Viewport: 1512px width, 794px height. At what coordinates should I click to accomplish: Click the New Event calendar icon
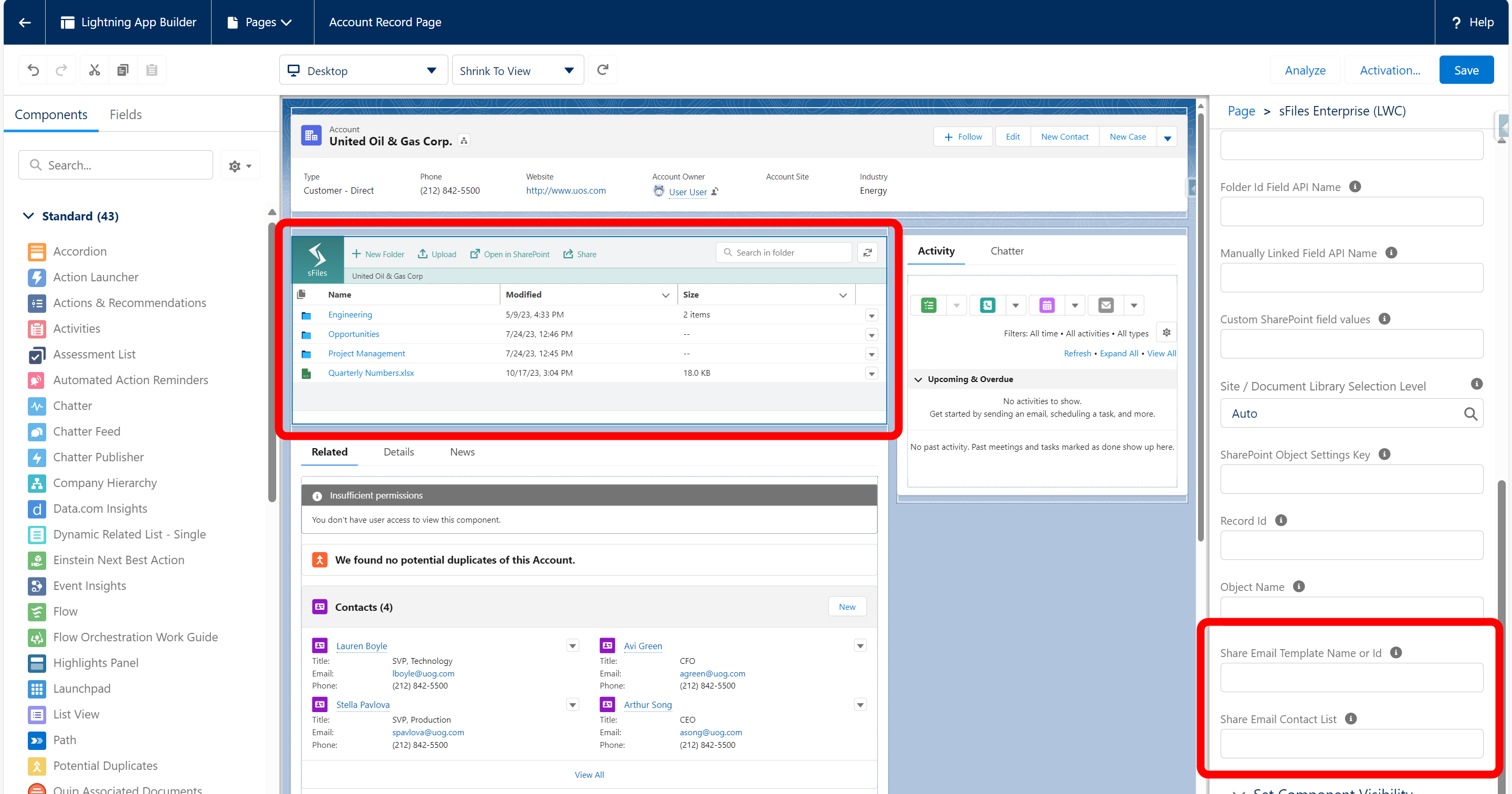pyautogui.click(x=1047, y=305)
